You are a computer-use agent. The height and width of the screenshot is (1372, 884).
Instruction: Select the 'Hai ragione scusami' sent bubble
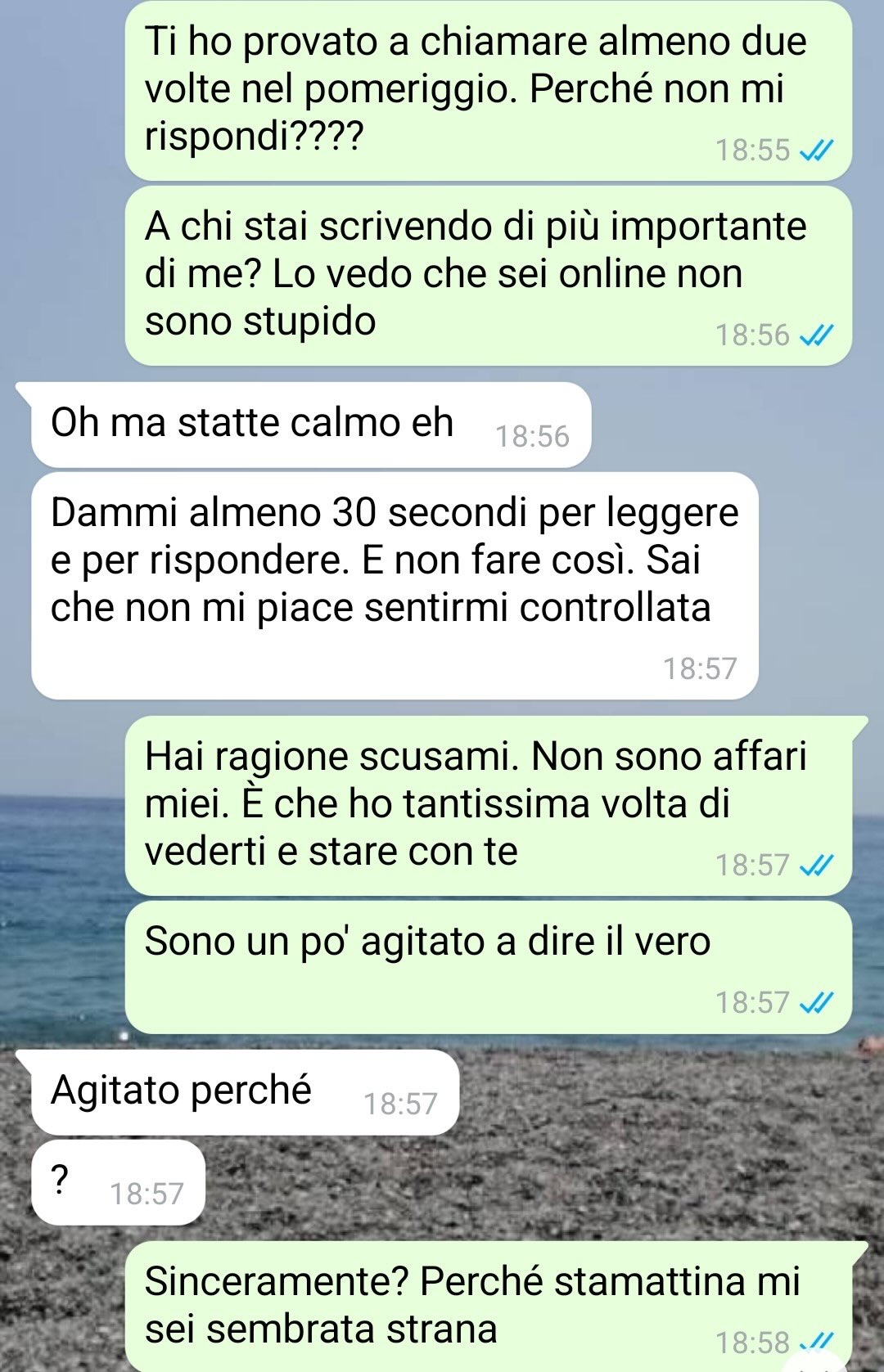pyautogui.click(x=488, y=806)
